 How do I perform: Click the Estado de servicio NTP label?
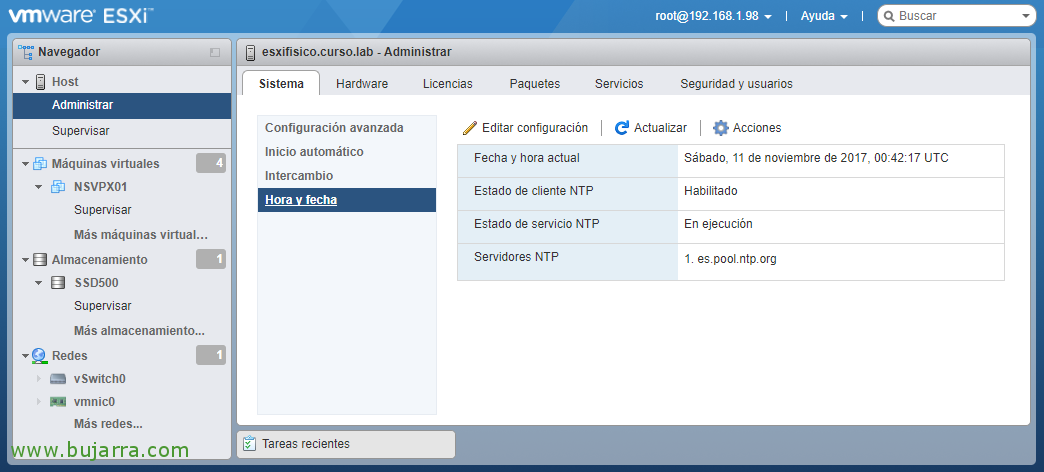point(537,224)
